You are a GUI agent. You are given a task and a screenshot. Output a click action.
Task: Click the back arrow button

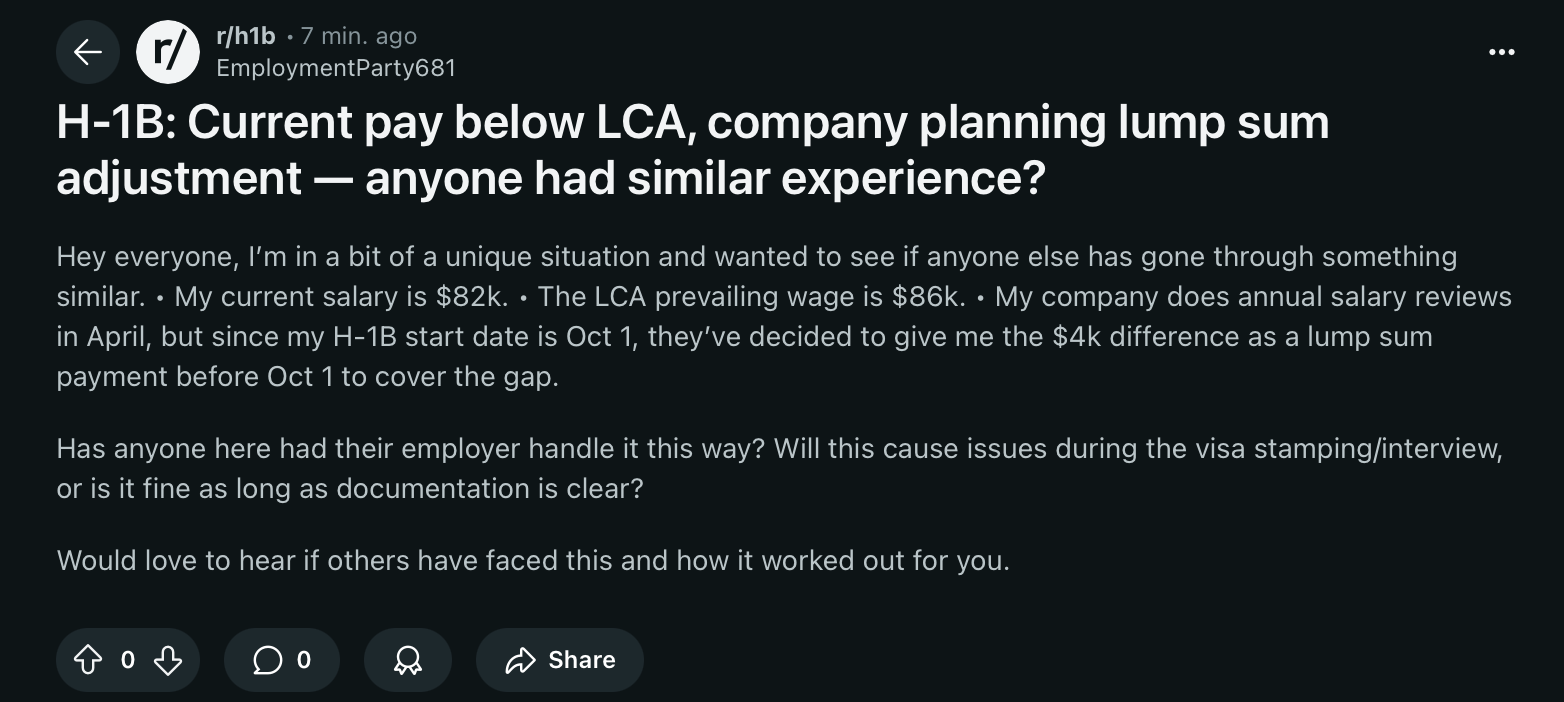click(88, 52)
